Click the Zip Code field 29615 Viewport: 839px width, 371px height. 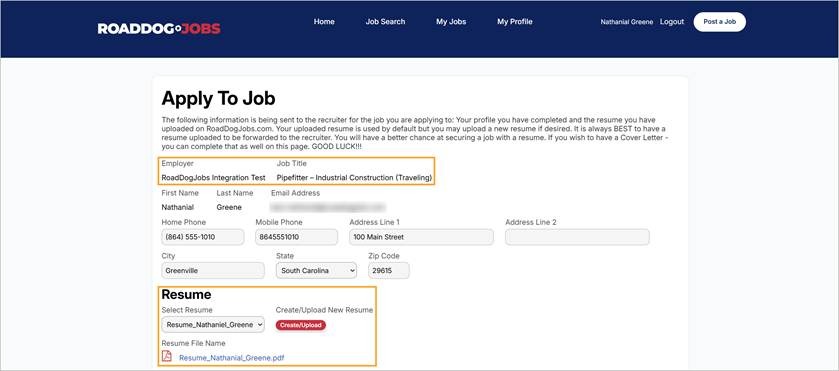click(x=388, y=270)
